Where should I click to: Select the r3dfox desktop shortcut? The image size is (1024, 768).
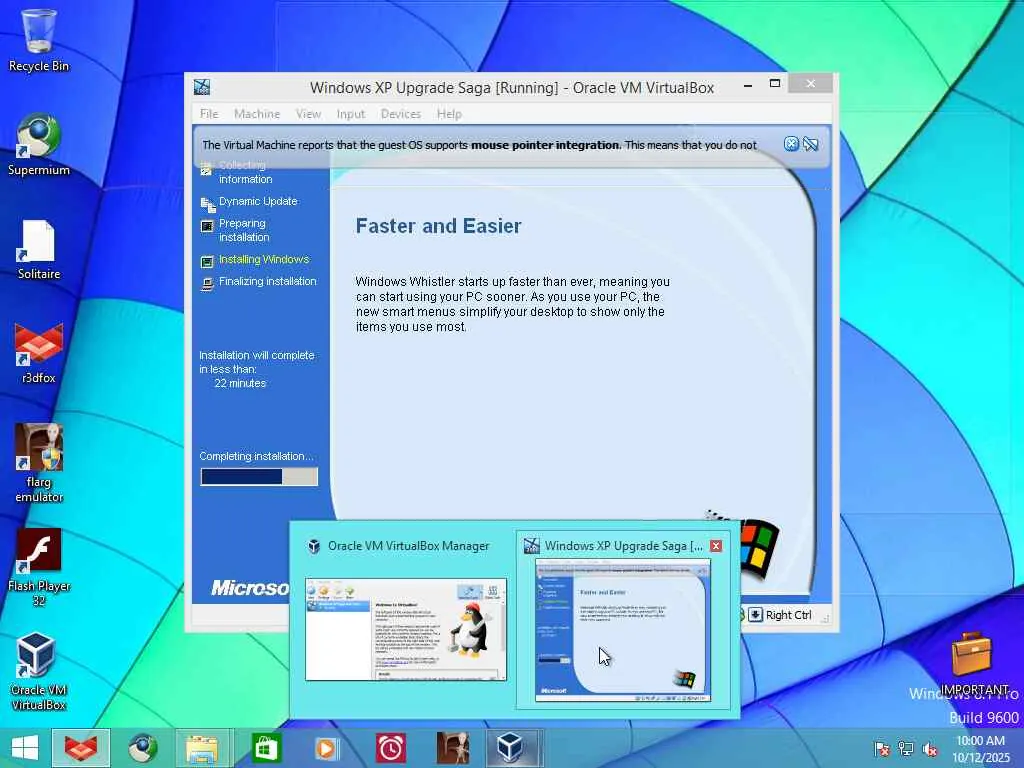tap(39, 353)
